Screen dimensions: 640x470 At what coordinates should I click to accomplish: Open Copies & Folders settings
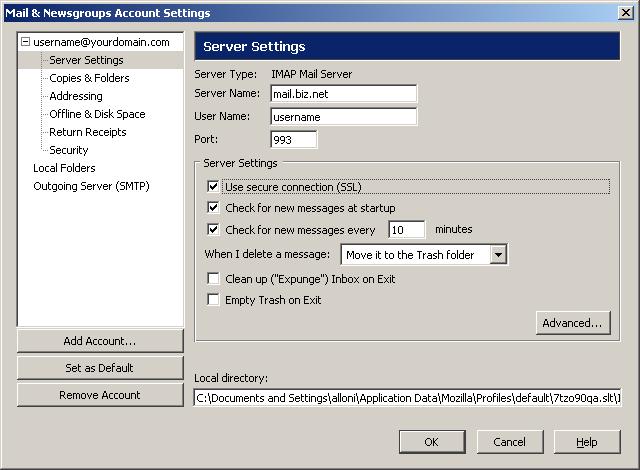(89, 78)
